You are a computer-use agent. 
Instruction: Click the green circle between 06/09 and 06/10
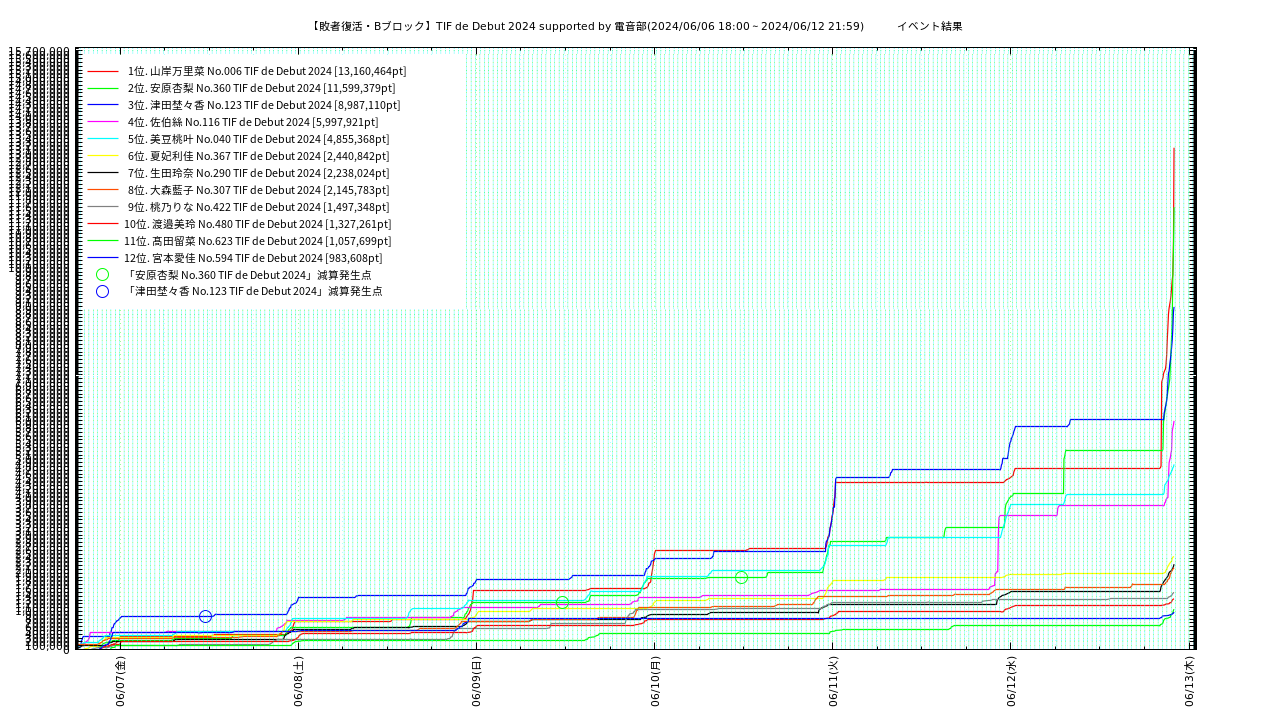coord(562,602)
